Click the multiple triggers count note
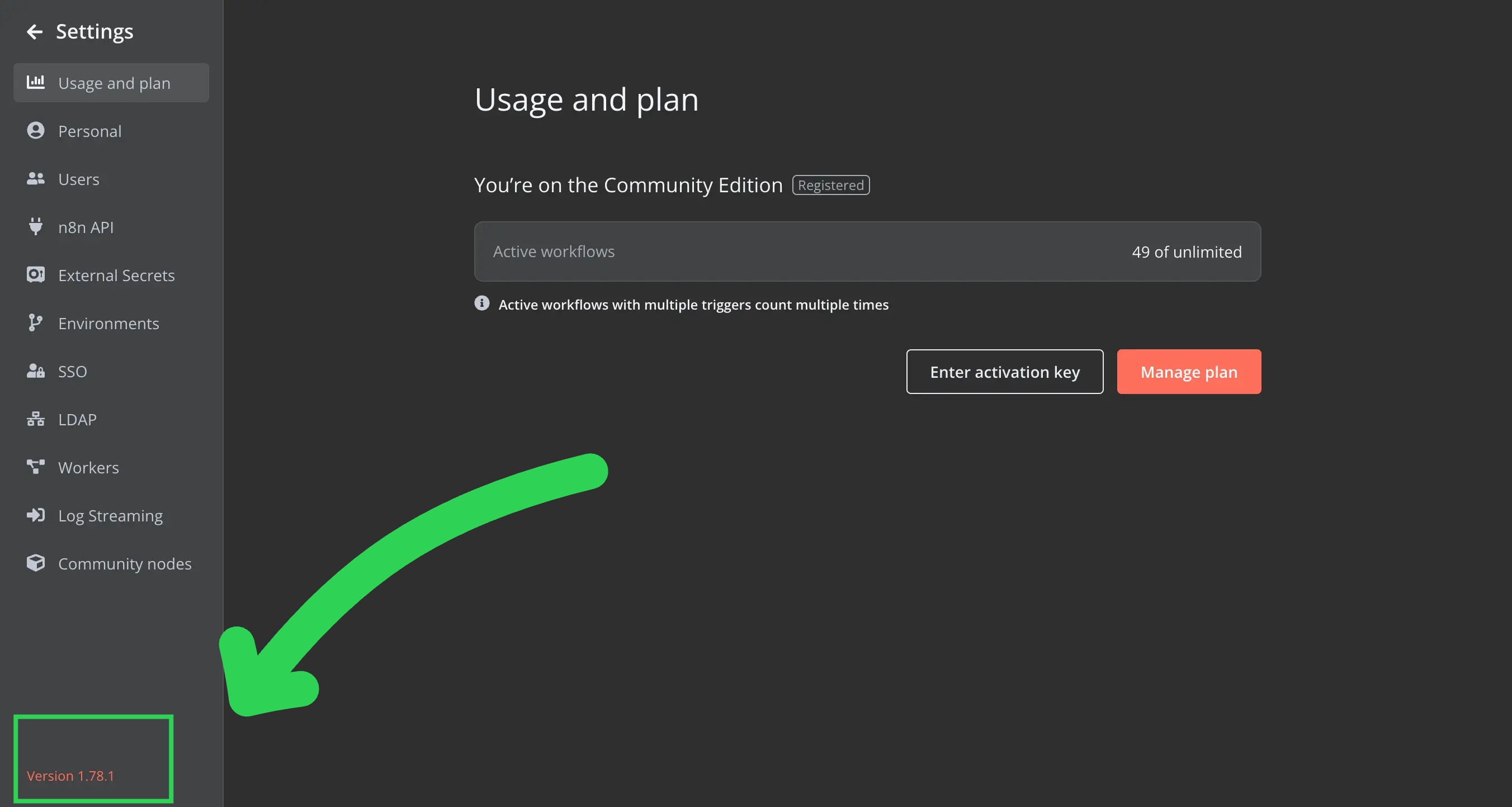Screen dimensions: 1512x807 pos(693,305)
